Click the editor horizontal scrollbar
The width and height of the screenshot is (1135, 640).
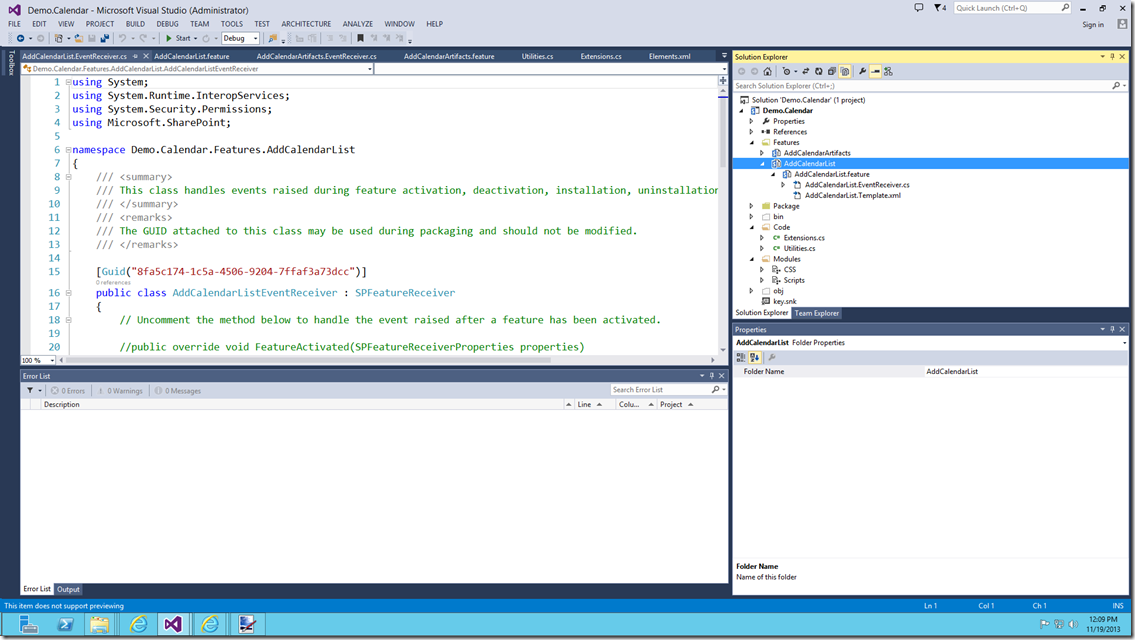pos(308,360)
